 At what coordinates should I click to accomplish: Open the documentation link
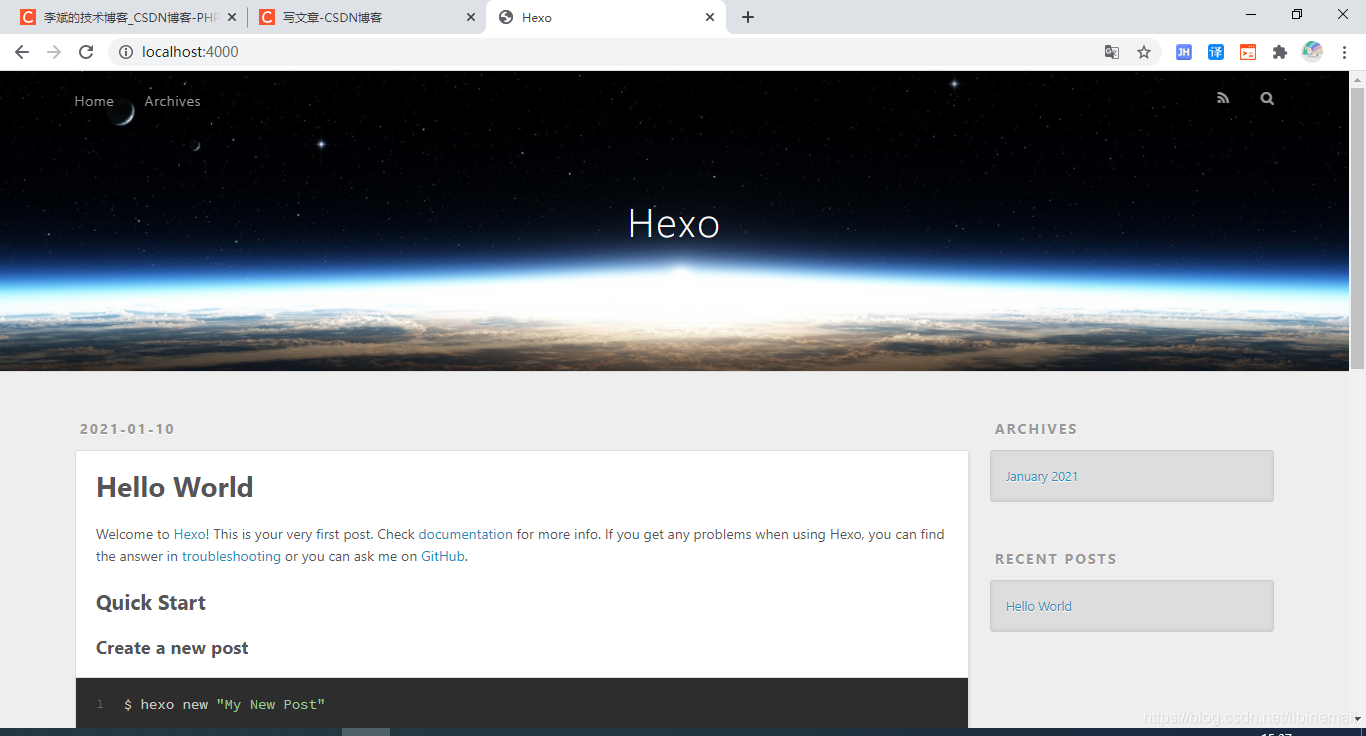coord(466,534)
